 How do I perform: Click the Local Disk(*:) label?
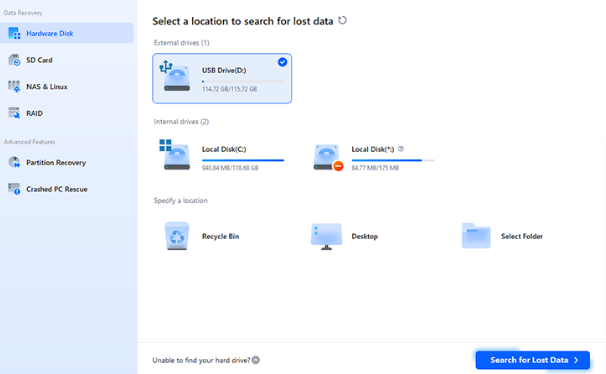[373, 149]
